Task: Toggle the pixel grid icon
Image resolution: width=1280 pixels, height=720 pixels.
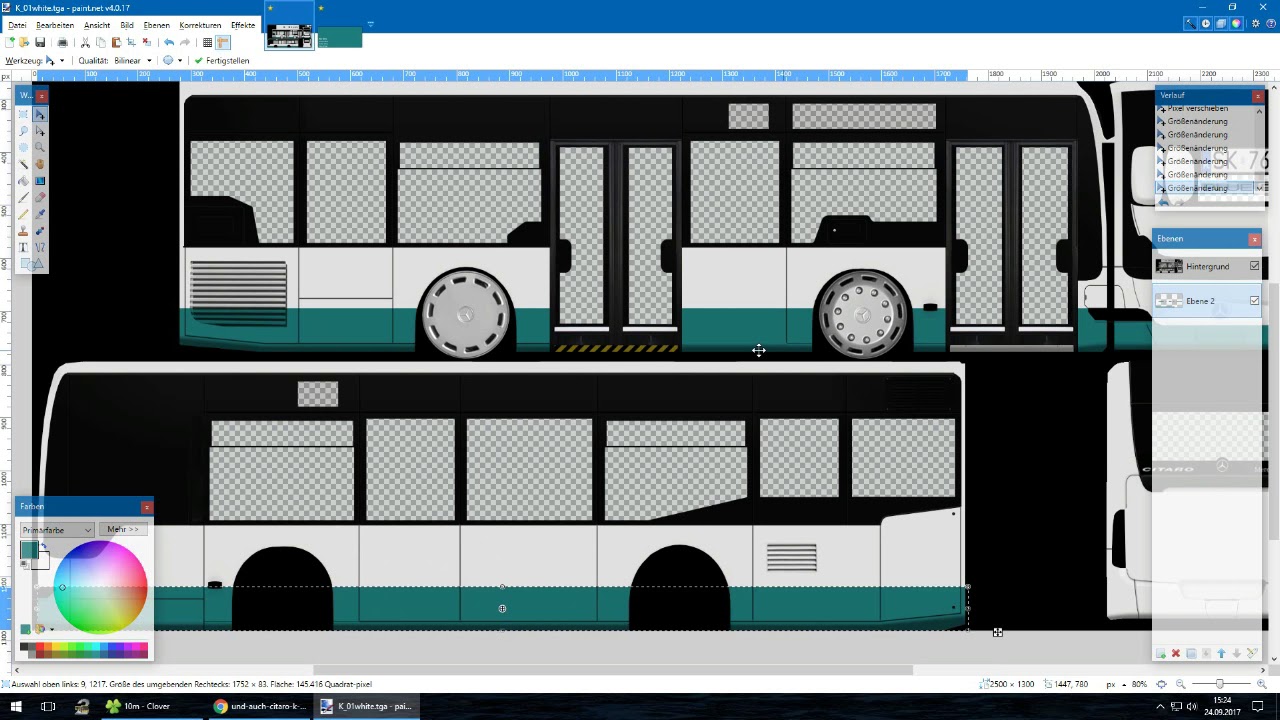Action: coord(207,42)
